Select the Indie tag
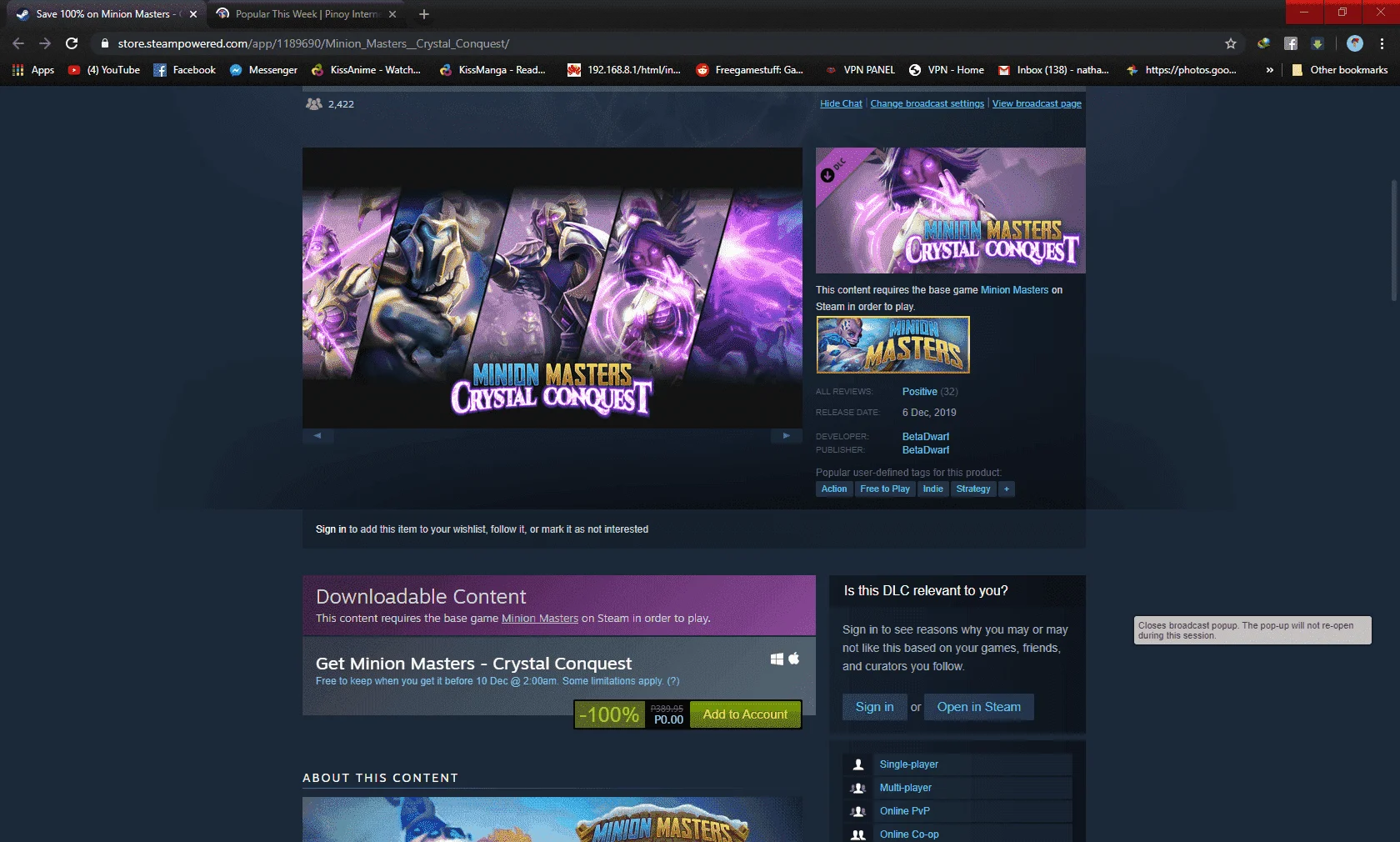The image size is (1400, 842). pos(932,489)
